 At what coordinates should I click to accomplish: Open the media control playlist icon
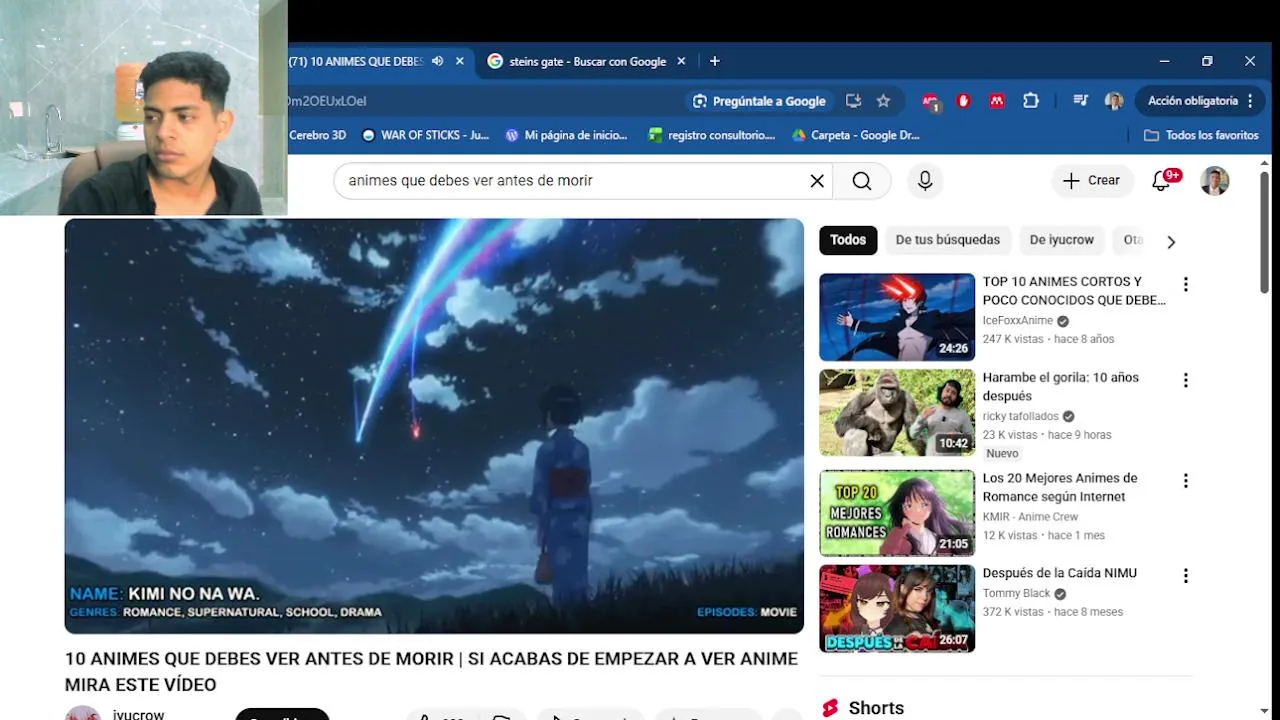pyautogui.click(x=1080, y=101)
